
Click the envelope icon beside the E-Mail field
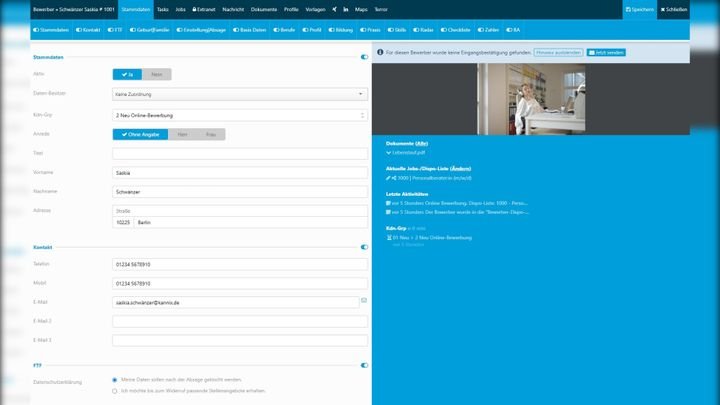tap(364, 300)
